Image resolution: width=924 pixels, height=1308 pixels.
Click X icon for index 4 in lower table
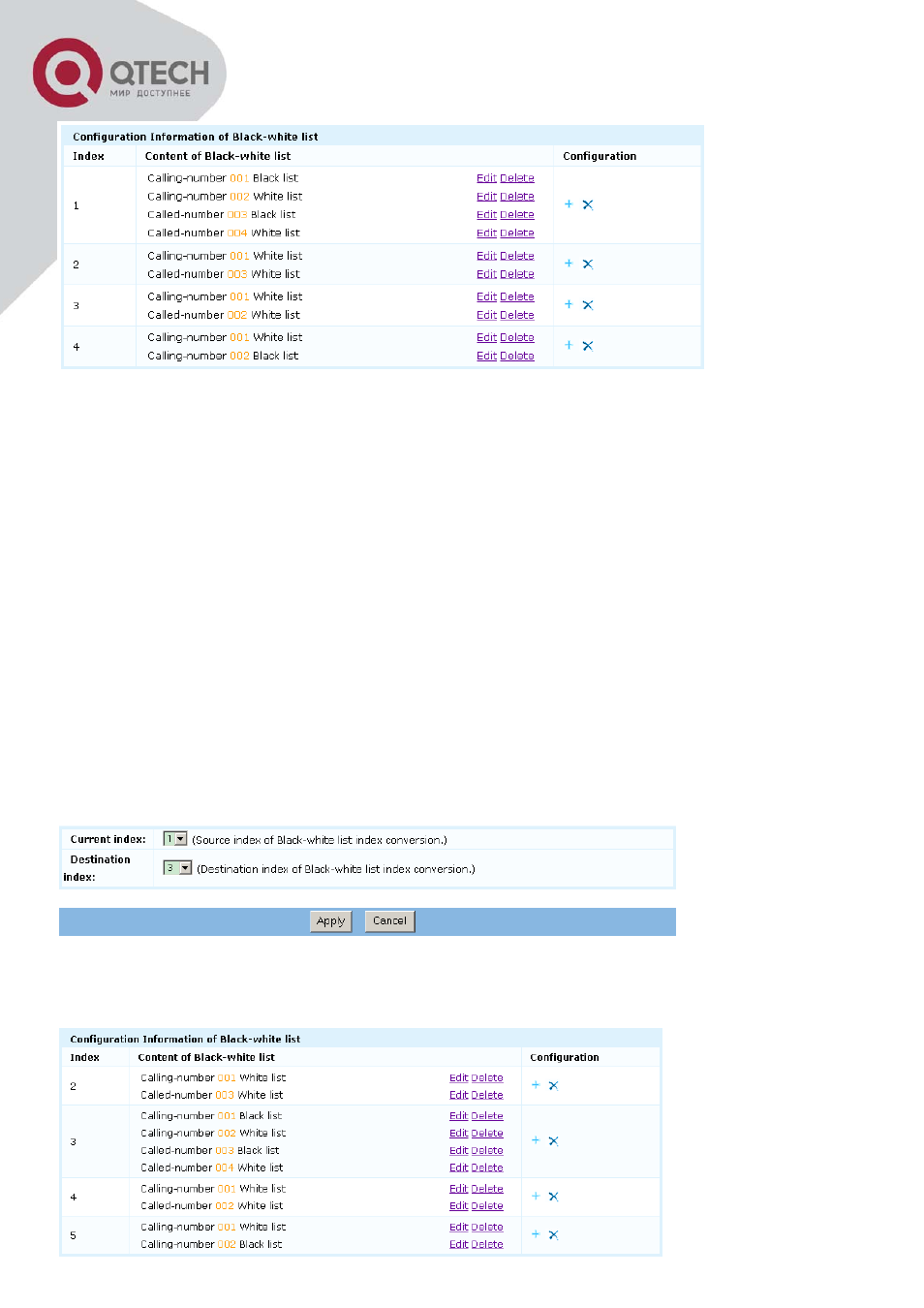click(x=554, y=1197)
